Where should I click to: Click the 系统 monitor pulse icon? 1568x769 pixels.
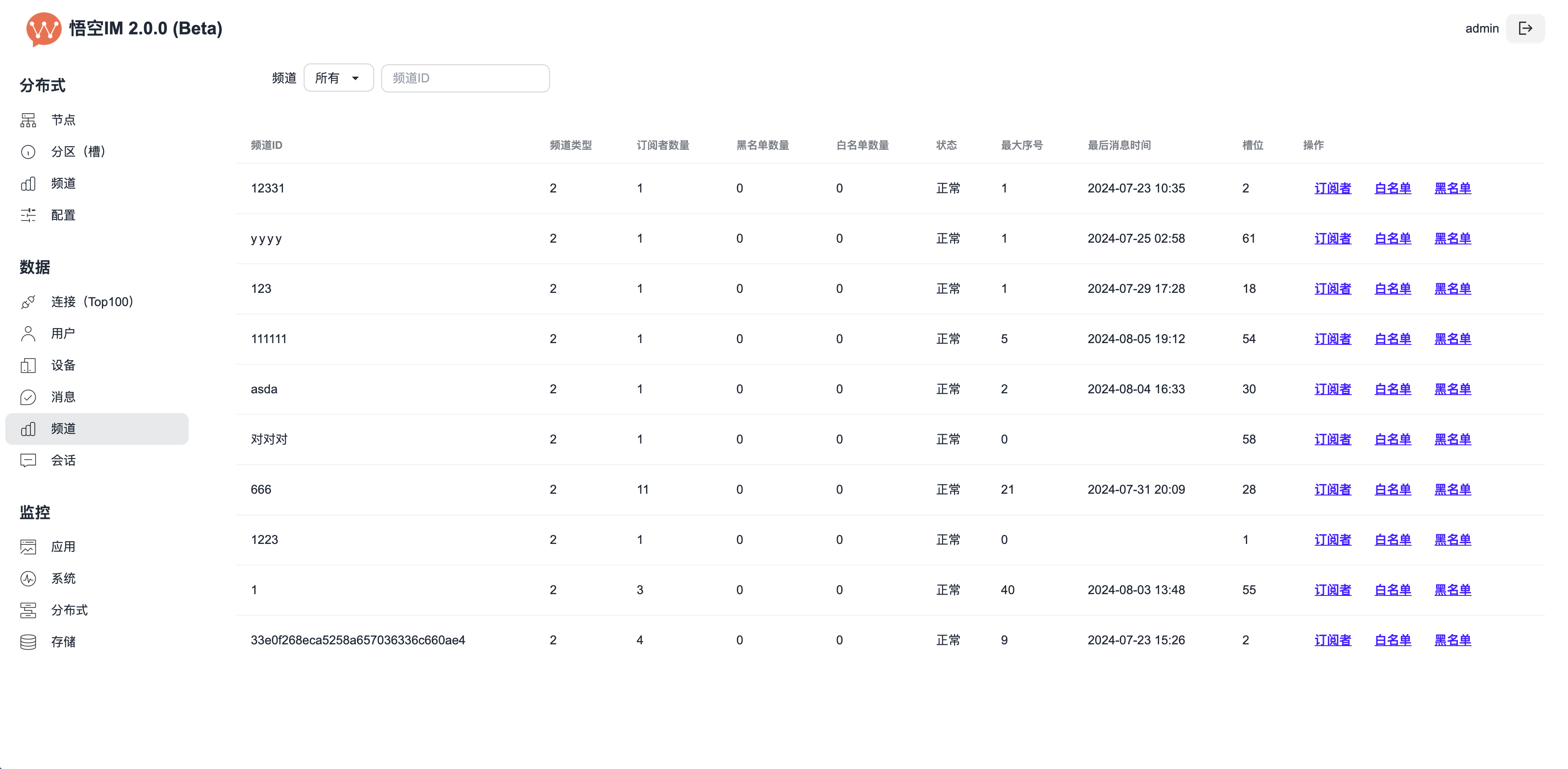coord(28,579)
